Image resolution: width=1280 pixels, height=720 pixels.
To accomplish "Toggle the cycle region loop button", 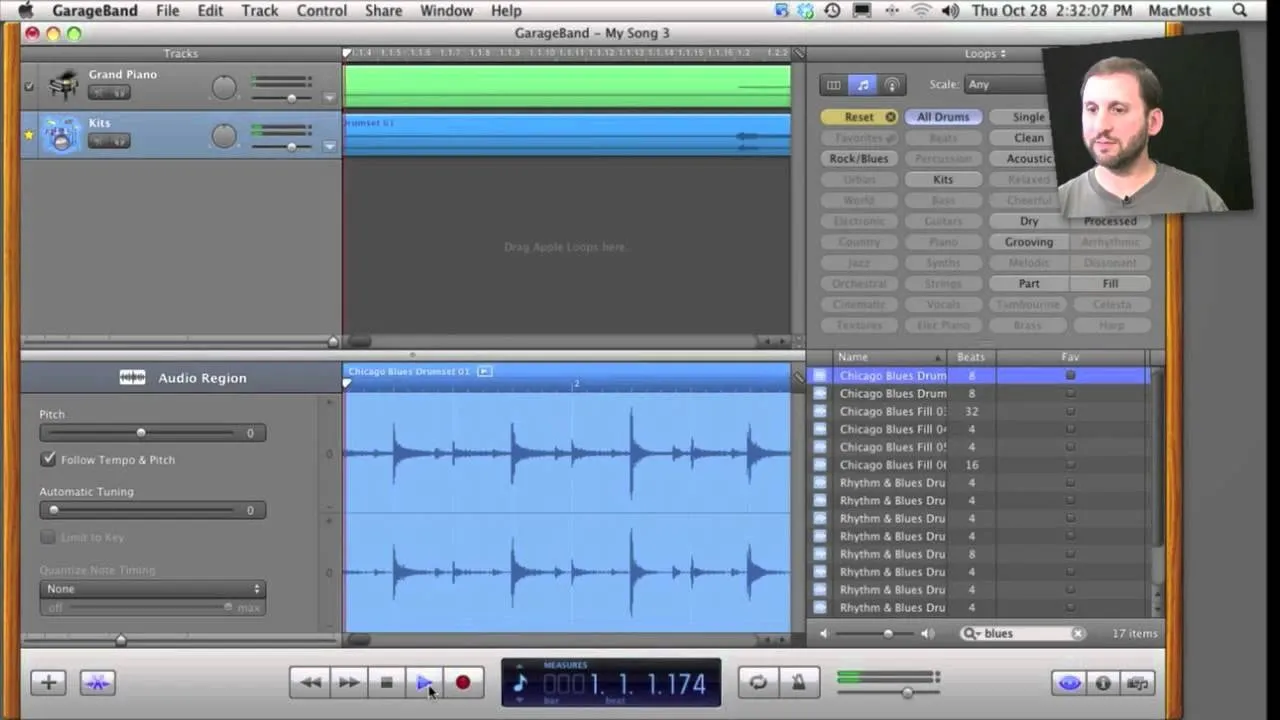I will point(758,682).
